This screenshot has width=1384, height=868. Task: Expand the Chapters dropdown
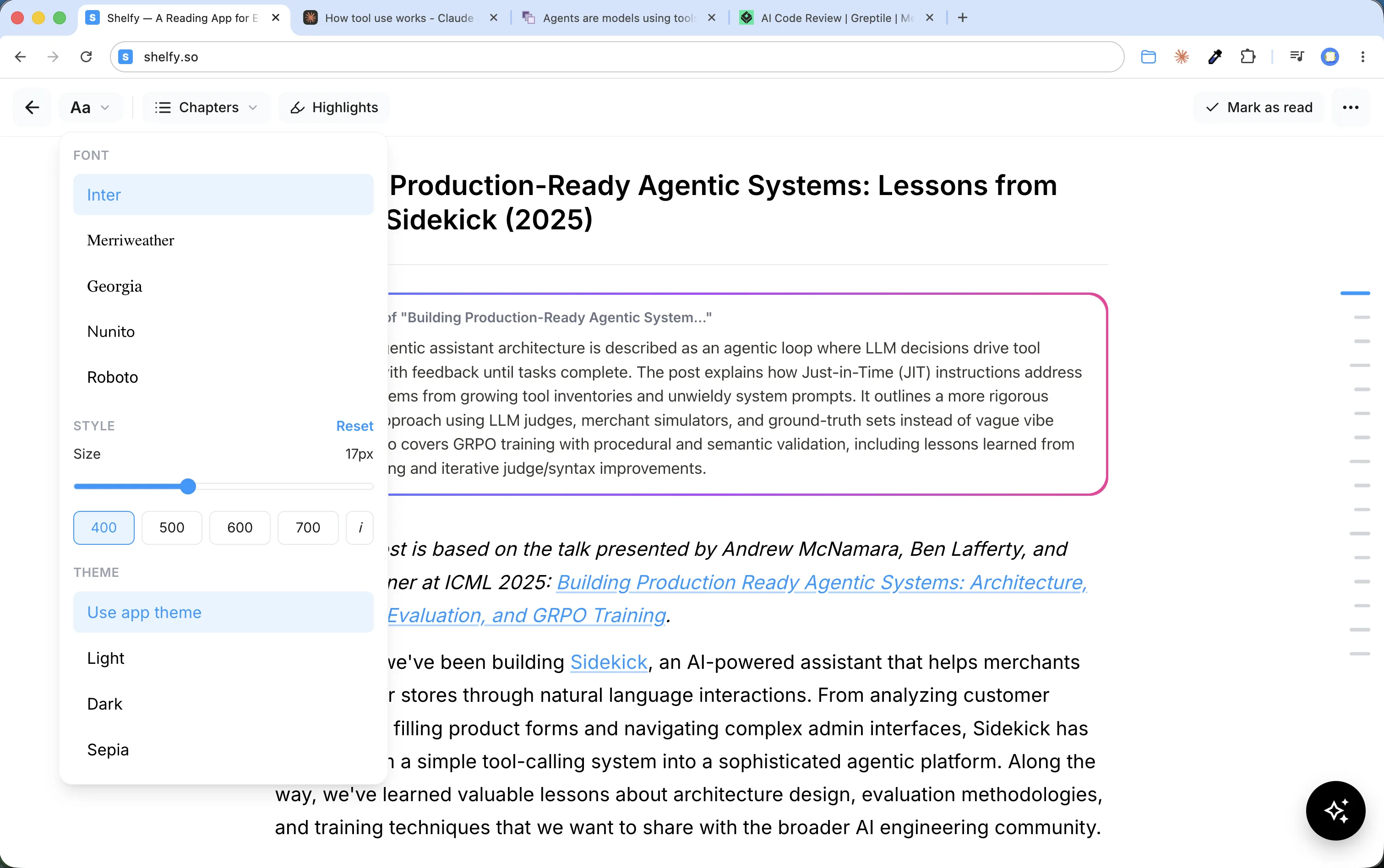(x=206, y=107)
